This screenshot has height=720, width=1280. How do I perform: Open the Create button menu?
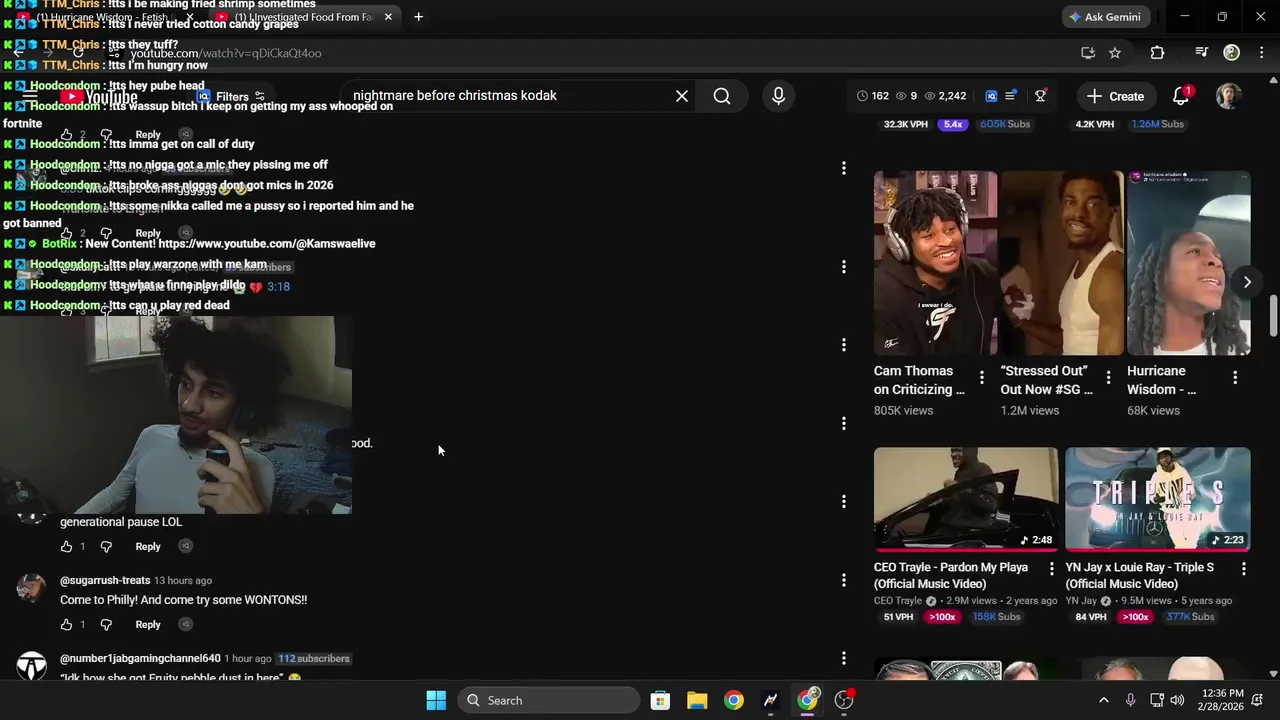click(x=1116, y=96)
